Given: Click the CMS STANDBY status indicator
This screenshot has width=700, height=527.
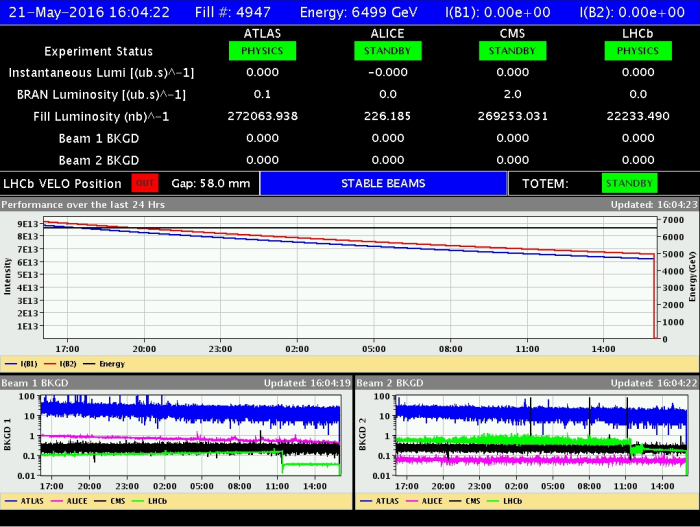Looking at the screenshot, I should pos(512,51).
